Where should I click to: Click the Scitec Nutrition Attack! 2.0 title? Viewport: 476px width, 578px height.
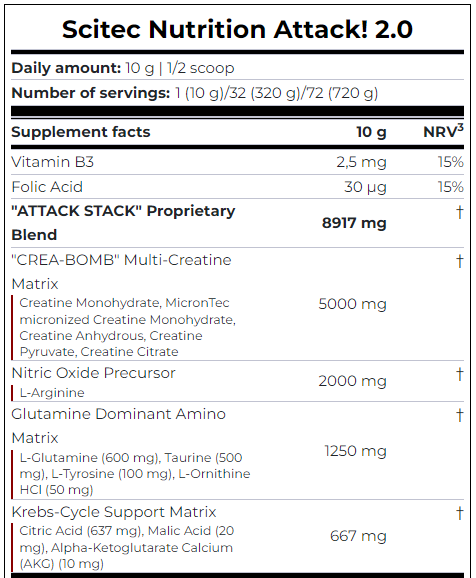[237, 29]
